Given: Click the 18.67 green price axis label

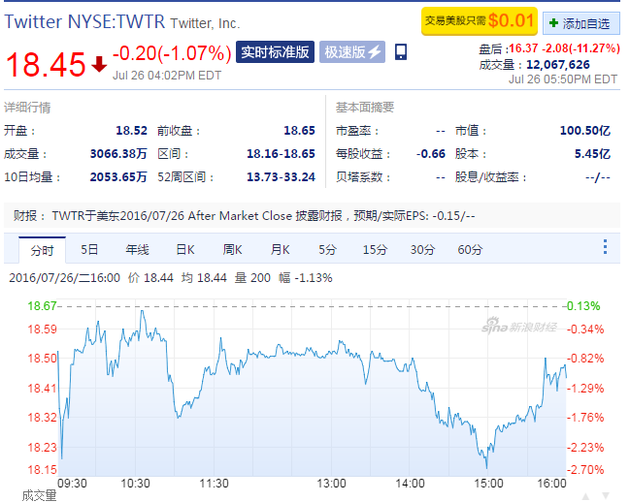Looking at the screenshot, I should click(42, 306).
